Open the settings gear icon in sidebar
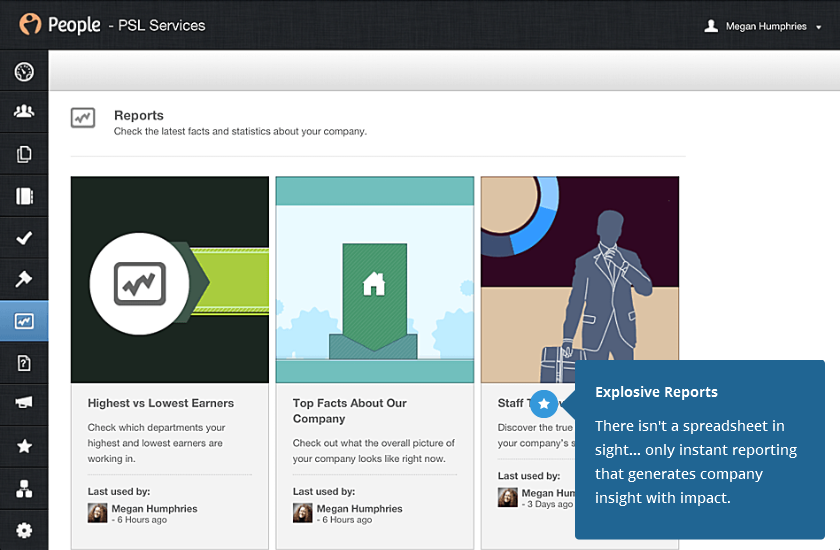The width and height of the screenshot is (840, 550). click(x=24, y=530)
